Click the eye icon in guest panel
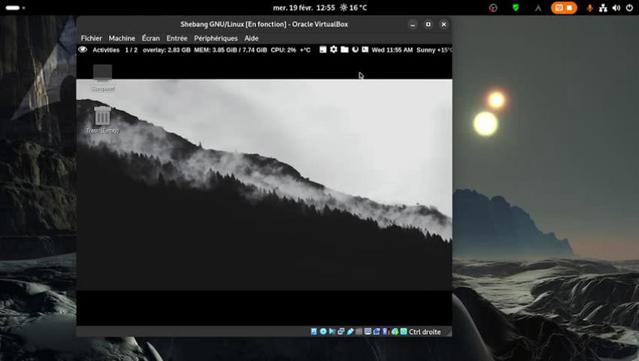The height and width of the screenshot is (361, 639). (x=83, y=50)
